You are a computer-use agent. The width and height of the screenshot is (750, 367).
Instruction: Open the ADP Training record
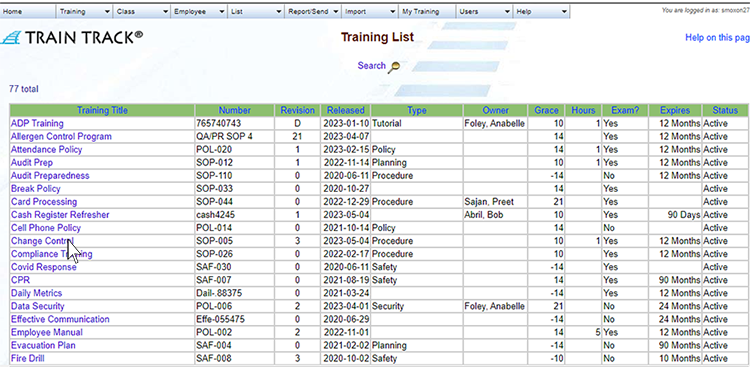37,123
